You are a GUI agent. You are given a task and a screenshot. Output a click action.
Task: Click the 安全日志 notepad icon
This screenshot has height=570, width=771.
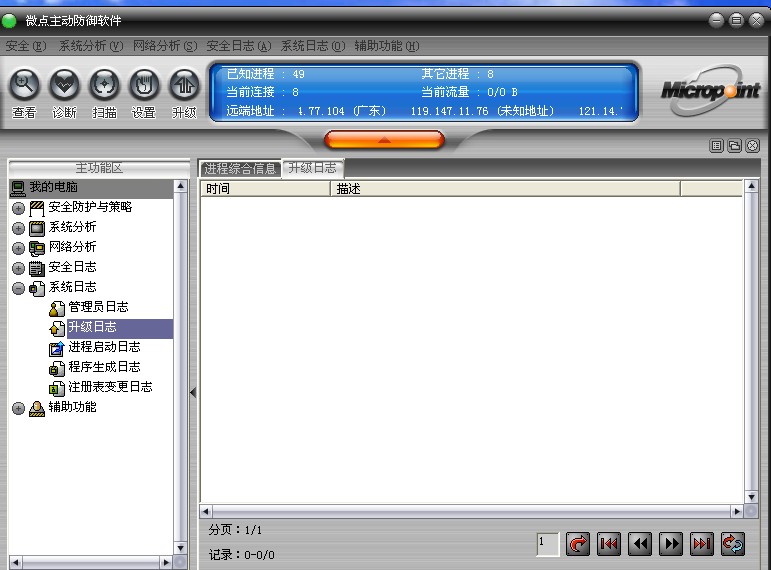pyautogui.click(x=37, y=269)
